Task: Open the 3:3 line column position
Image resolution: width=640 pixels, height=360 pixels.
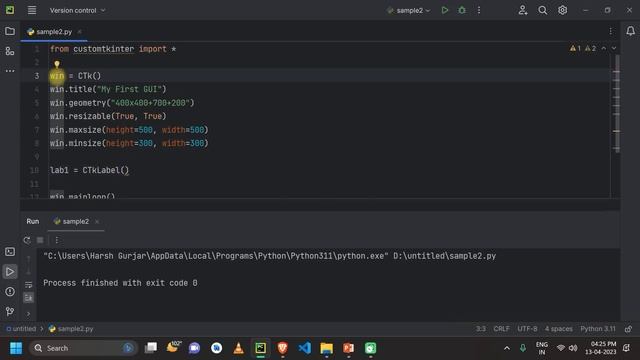Action: point(481,329)
